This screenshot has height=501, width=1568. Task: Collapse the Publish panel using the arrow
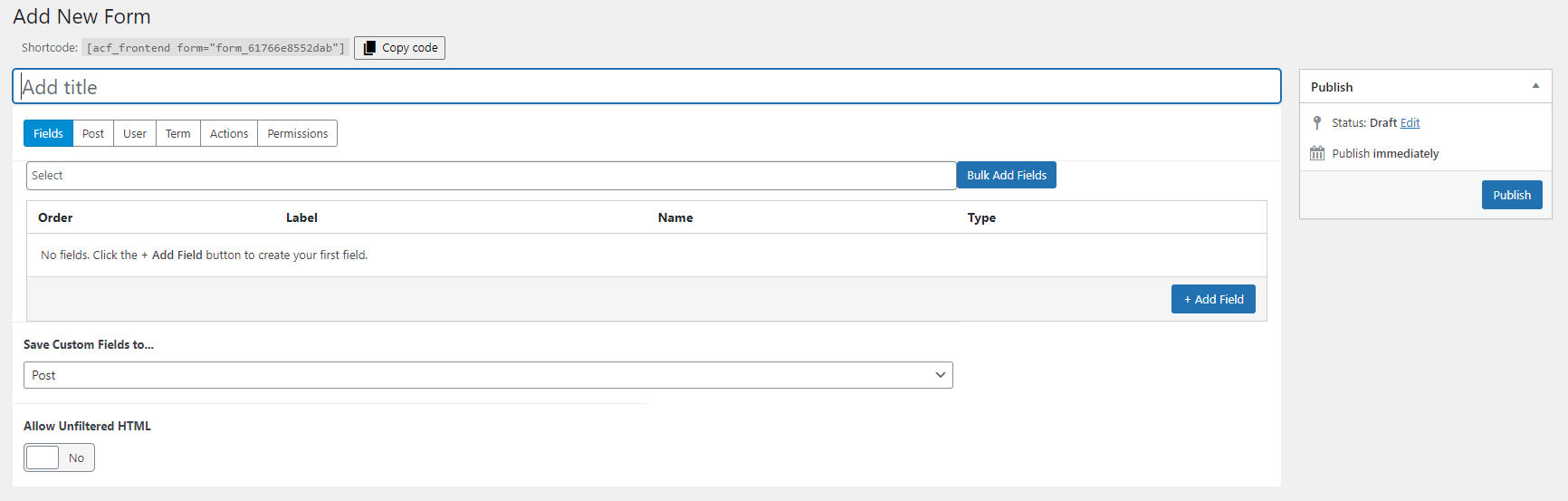coord(1535,86)
